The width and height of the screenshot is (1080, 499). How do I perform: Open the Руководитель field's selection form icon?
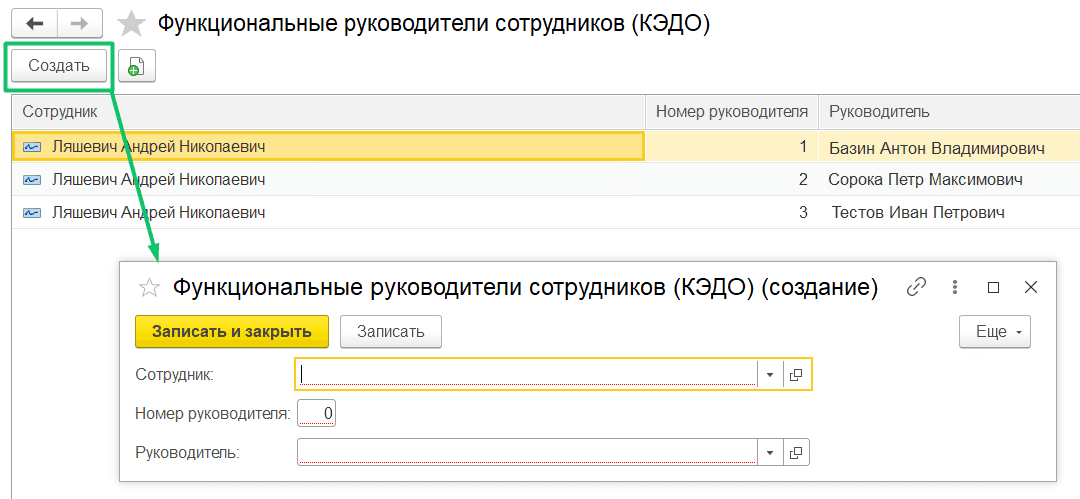point(796,453)
